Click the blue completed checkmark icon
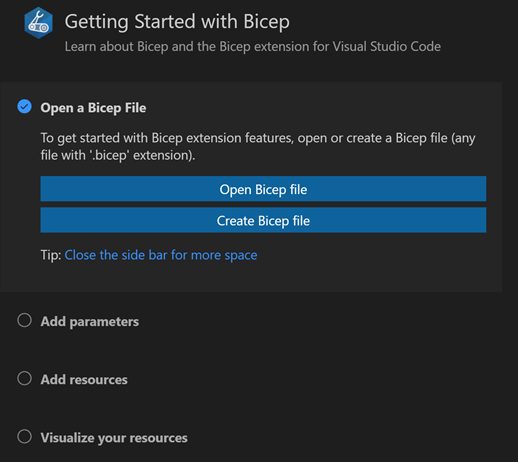 24,107
